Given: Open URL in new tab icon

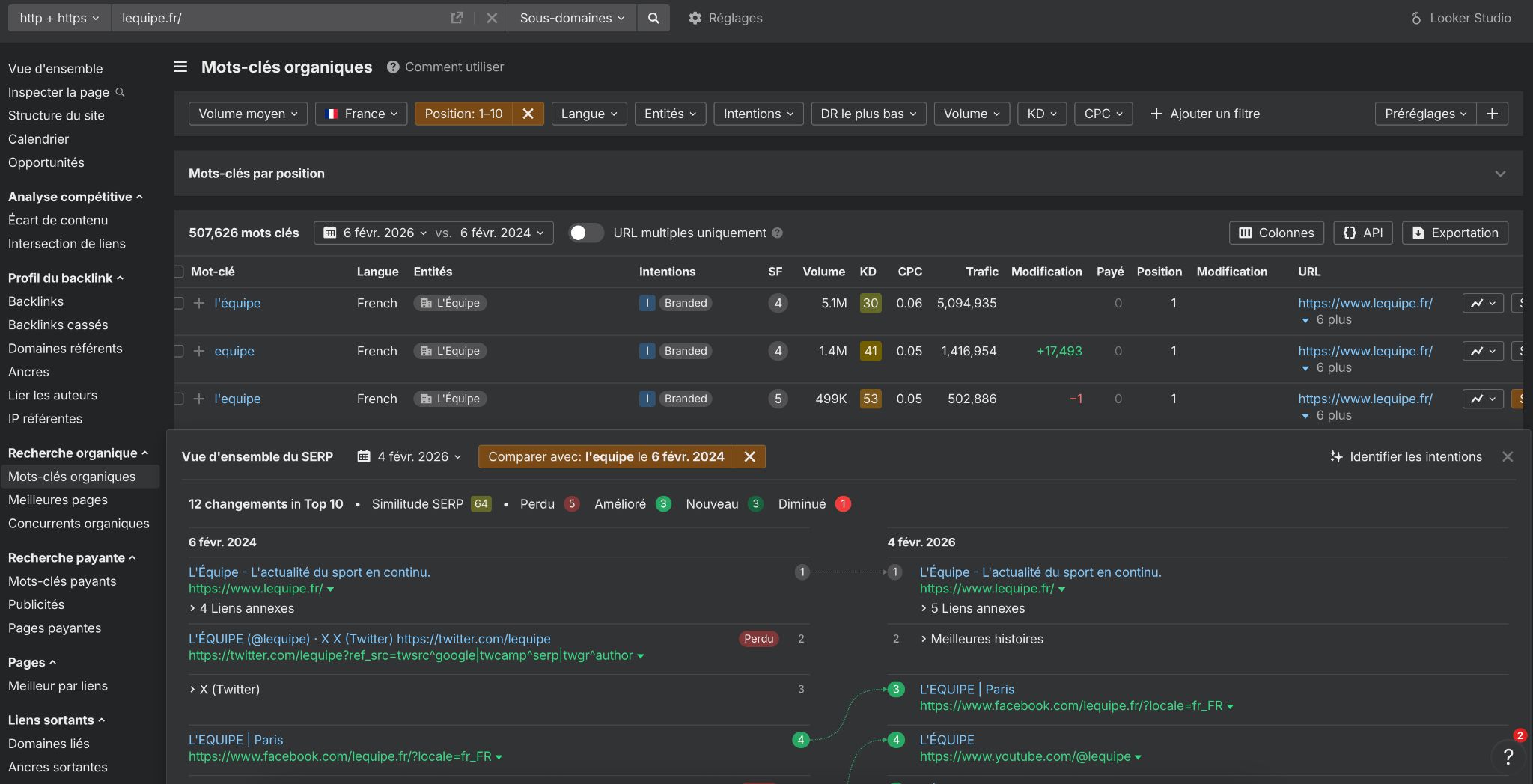Looking at the screenshot, I should (457, 18).
